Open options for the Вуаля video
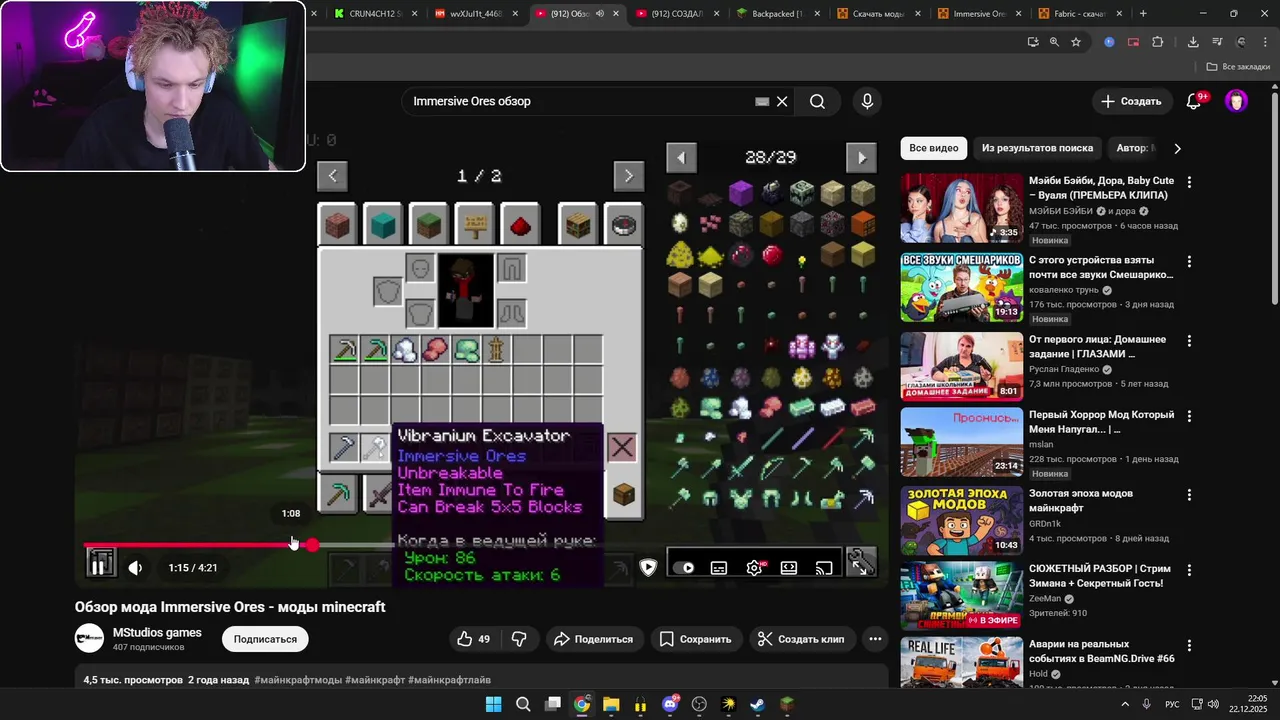The image size is (1280, 720). 1189,182
